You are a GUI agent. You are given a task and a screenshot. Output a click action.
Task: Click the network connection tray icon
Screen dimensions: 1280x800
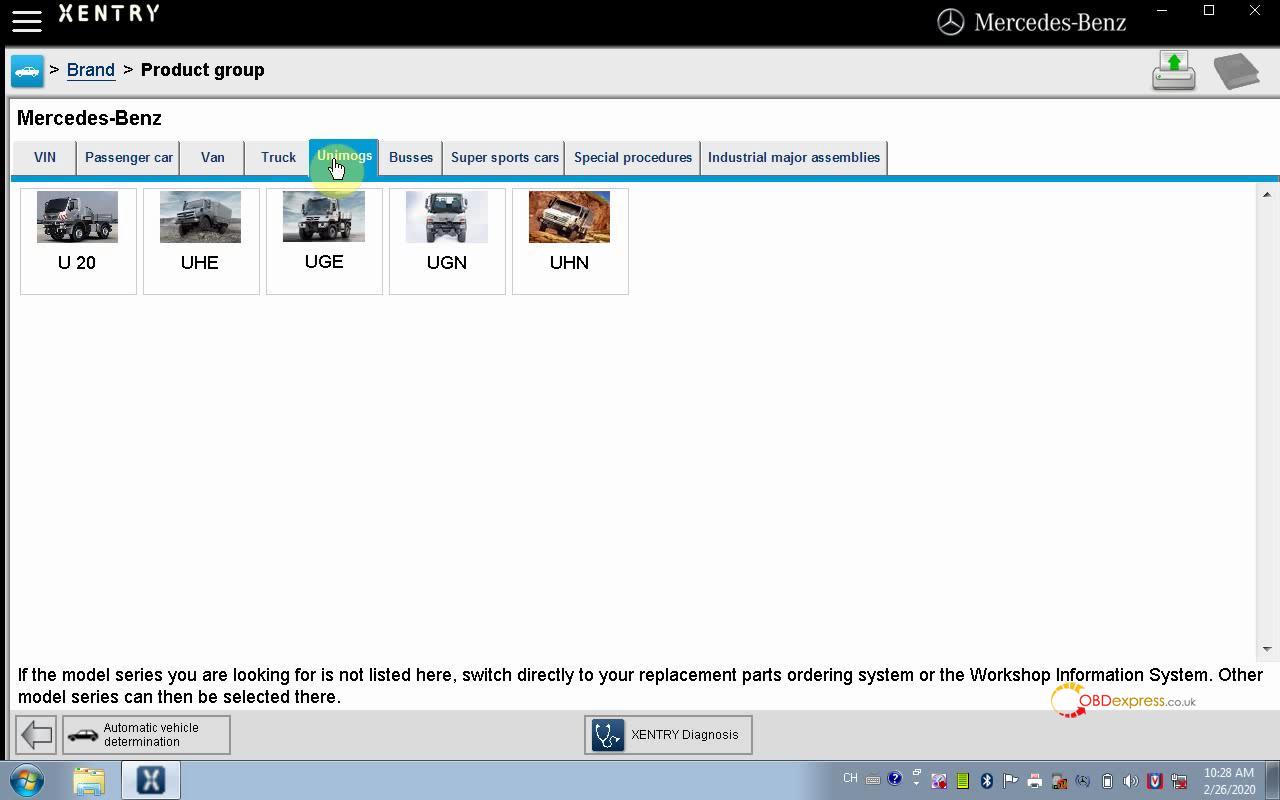tap(1179, 781)
